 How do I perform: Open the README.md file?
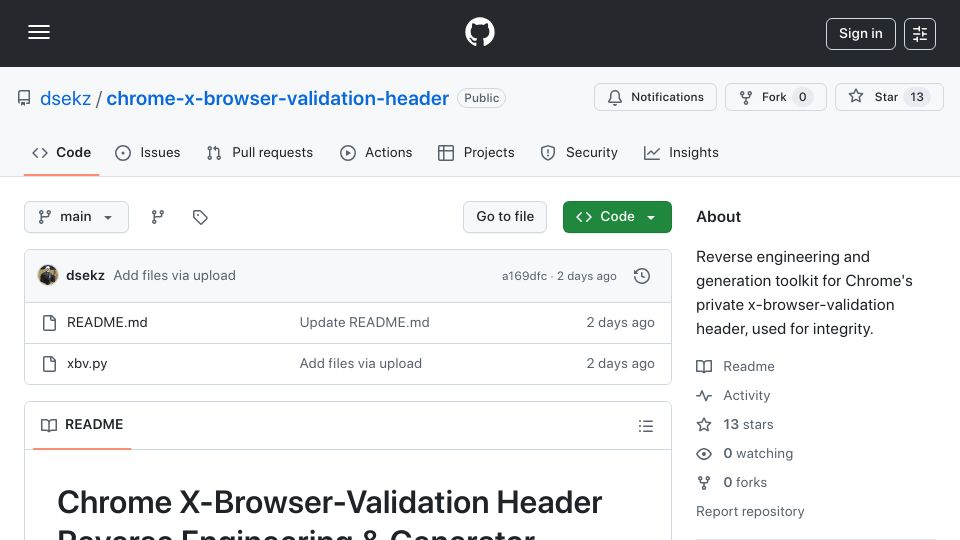click(x=107, y=323)
